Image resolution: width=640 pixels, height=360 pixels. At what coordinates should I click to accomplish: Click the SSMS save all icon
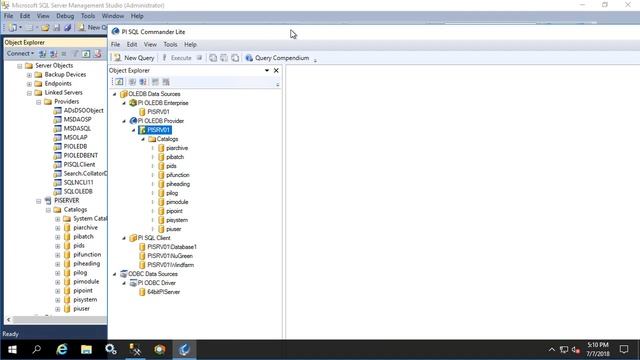[x=68, y=27]
